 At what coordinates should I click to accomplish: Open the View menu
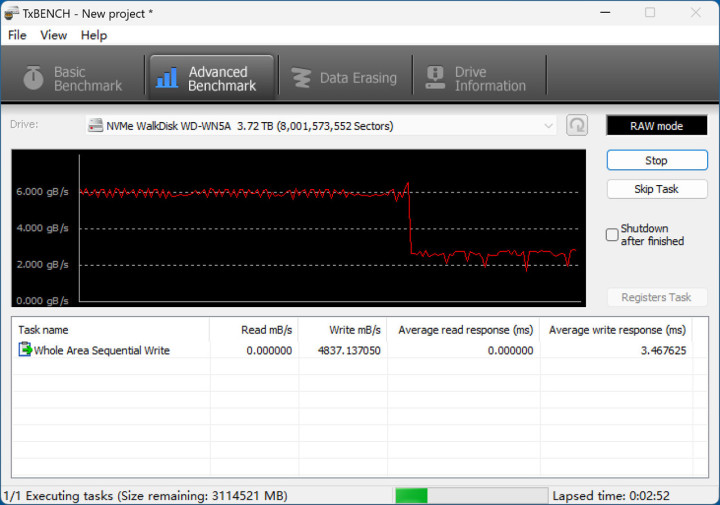pos(53,35)
